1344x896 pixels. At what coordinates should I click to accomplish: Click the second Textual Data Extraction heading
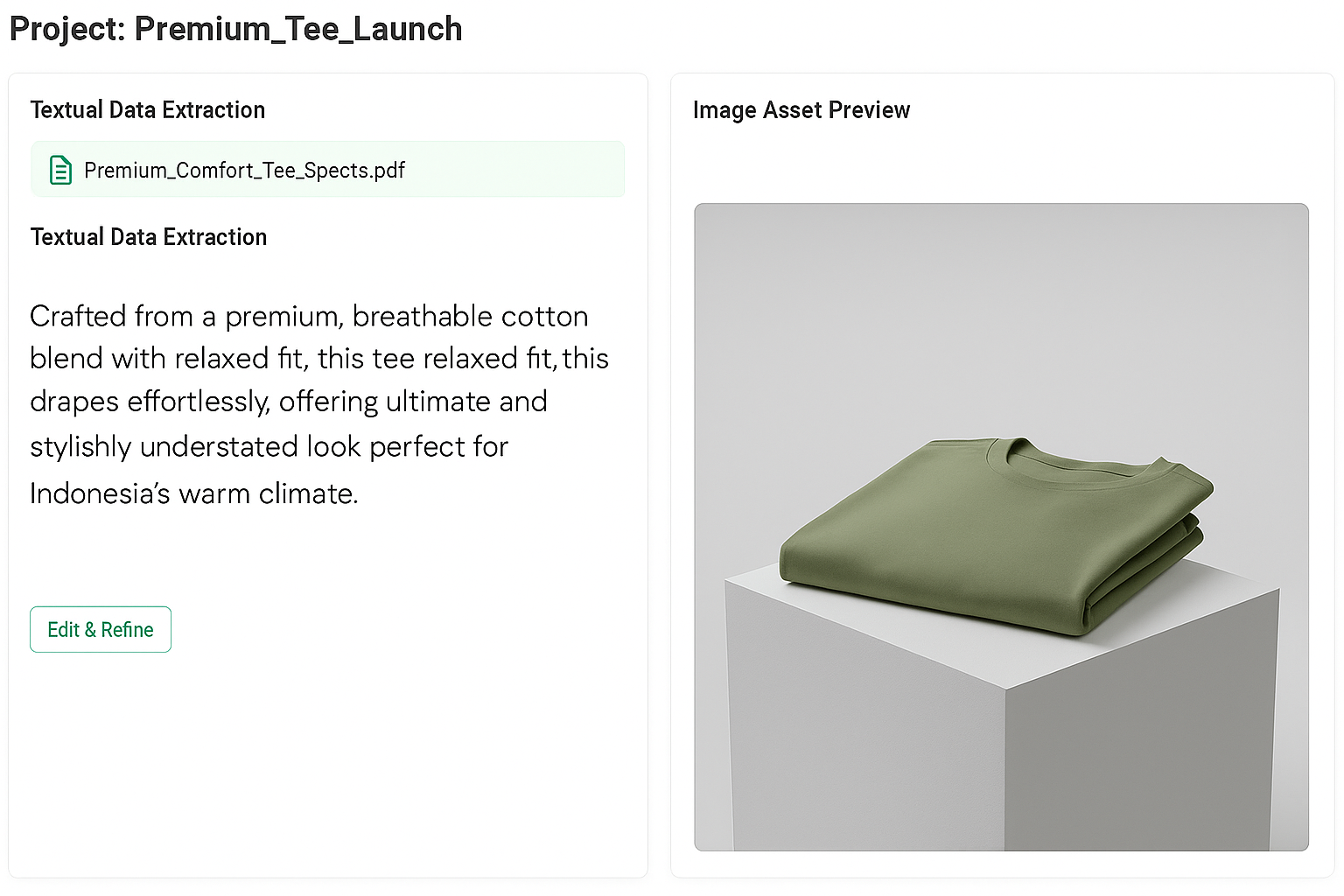point(148,237)
